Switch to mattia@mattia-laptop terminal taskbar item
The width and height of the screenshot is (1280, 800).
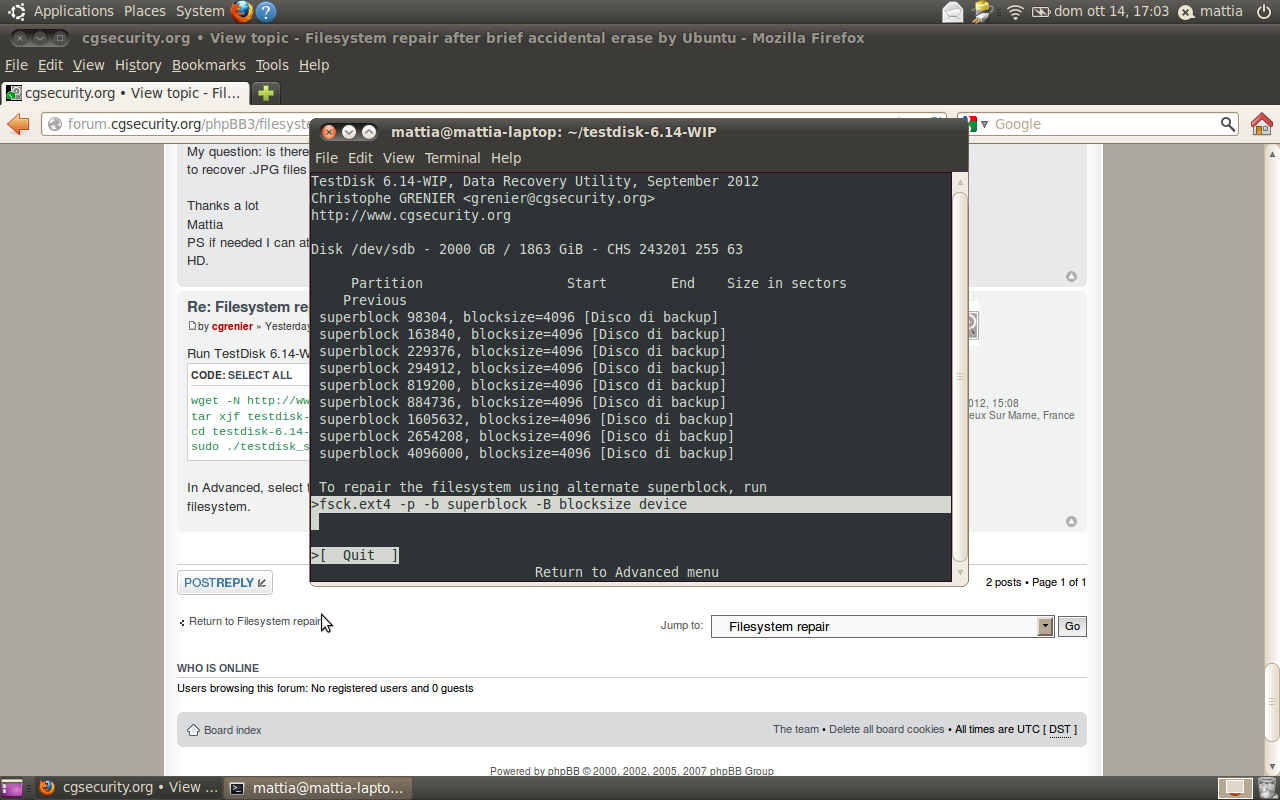317,788
